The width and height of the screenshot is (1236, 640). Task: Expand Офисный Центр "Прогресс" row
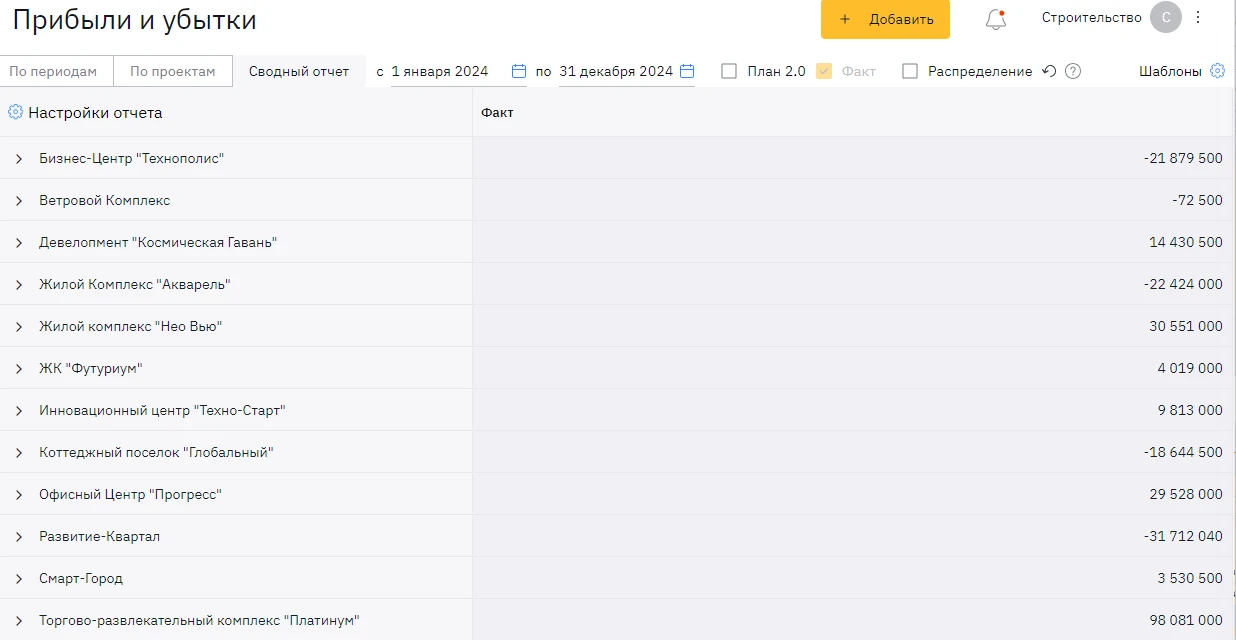19,495
